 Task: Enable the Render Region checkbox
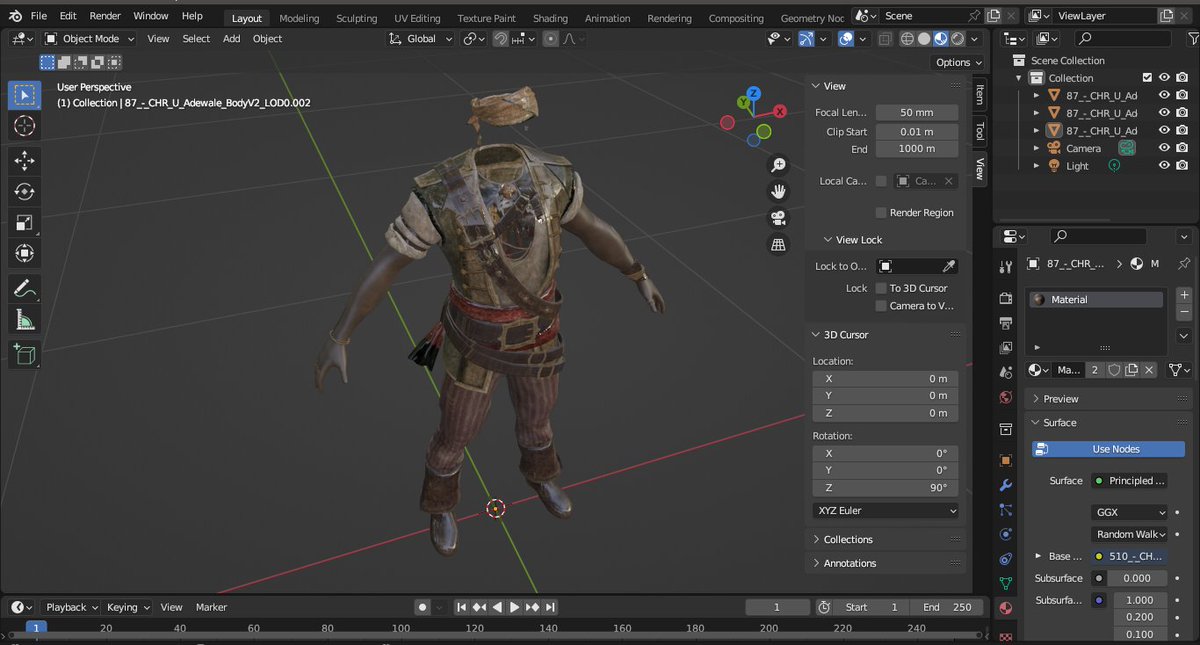pyautogui.click(x=881, y=213)
